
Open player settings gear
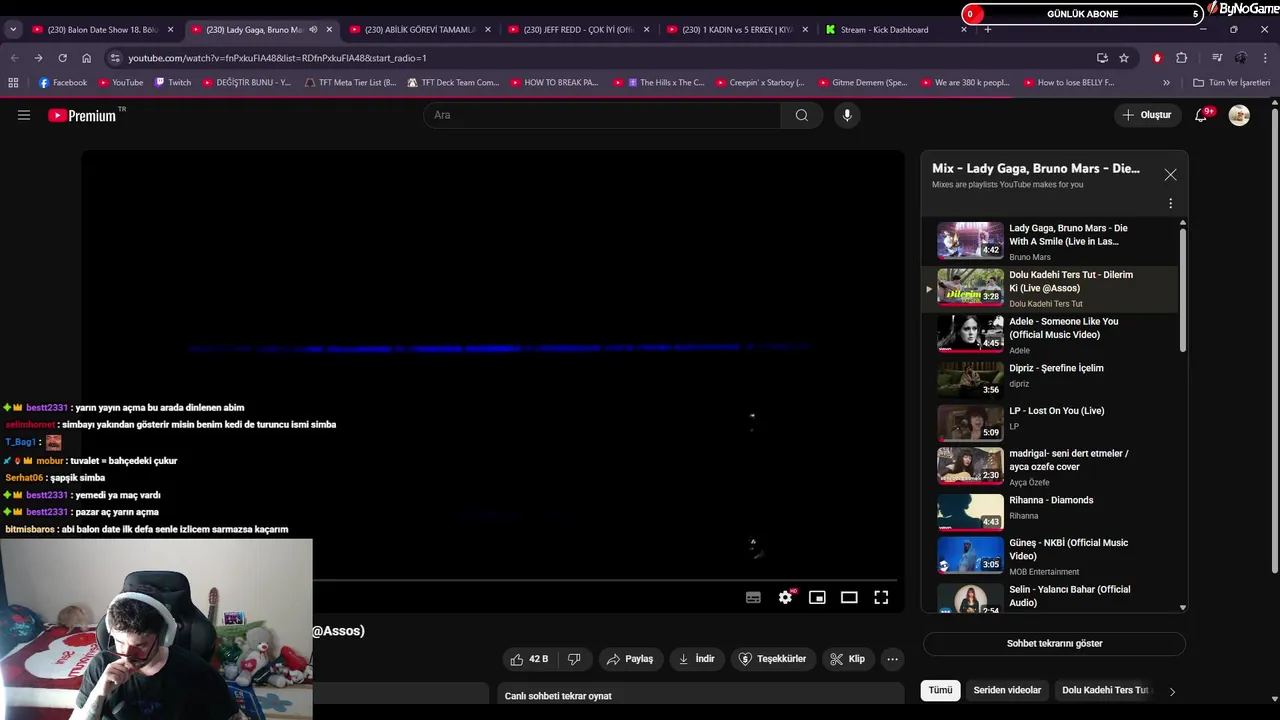click(x=786, y=597)
